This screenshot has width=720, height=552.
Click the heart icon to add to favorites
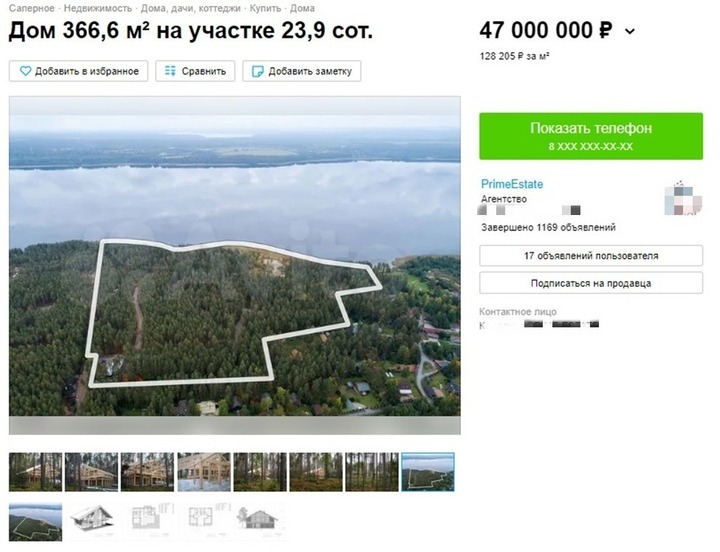[25, 71]
